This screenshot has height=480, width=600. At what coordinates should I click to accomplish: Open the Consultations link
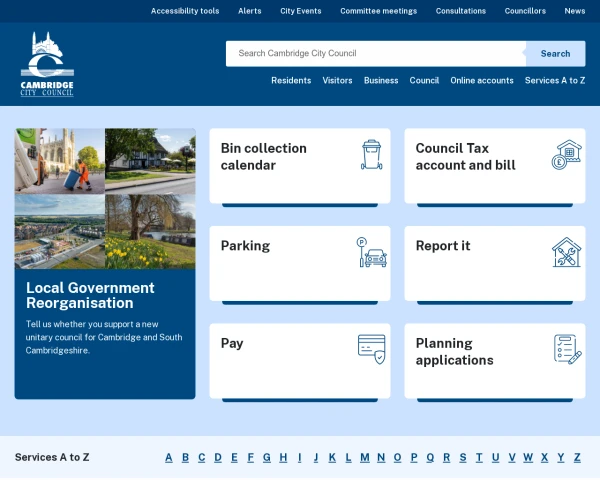click(x=461, y=11)
